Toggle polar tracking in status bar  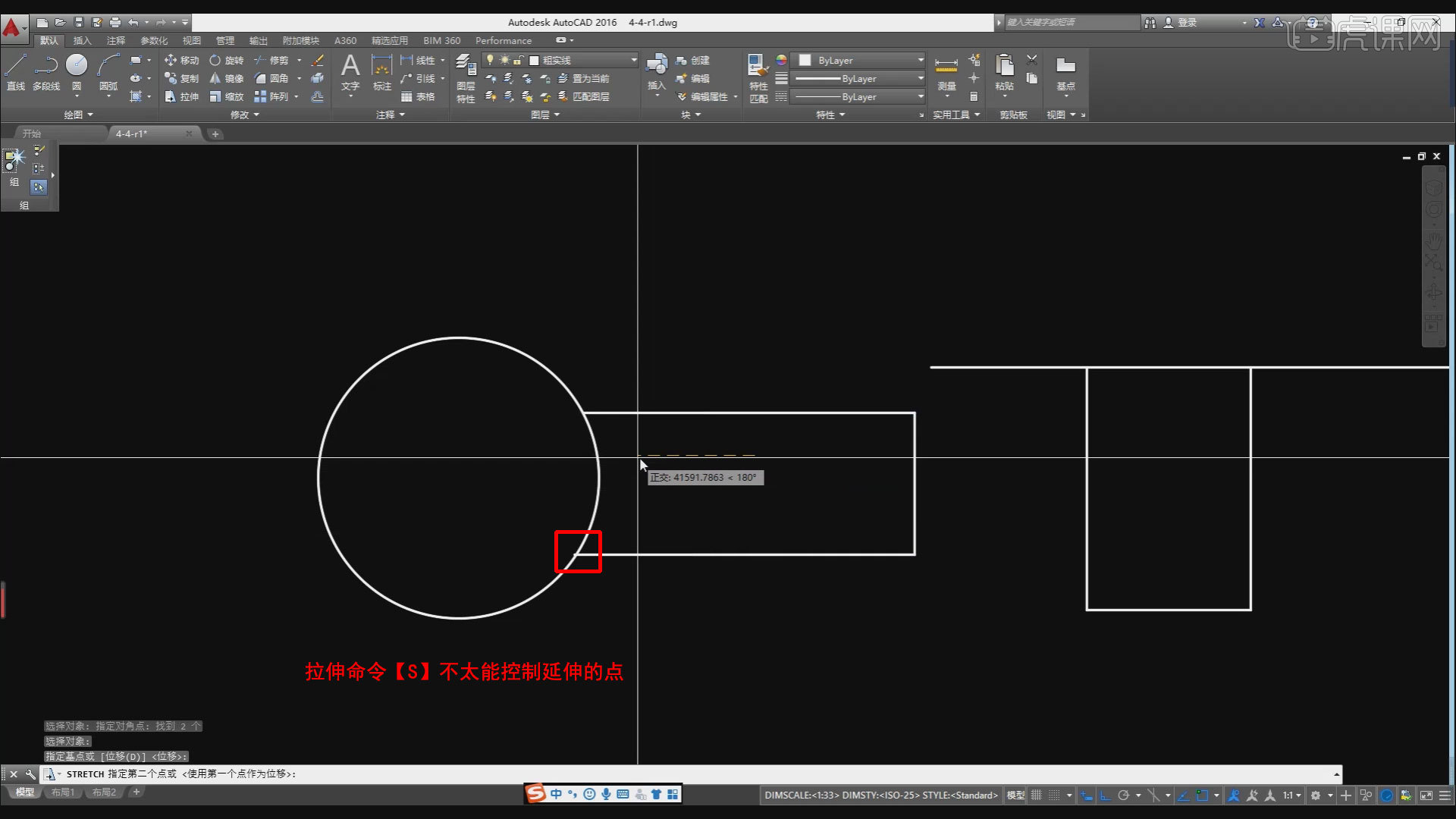pyautogui.click(x=1124, y=795)
